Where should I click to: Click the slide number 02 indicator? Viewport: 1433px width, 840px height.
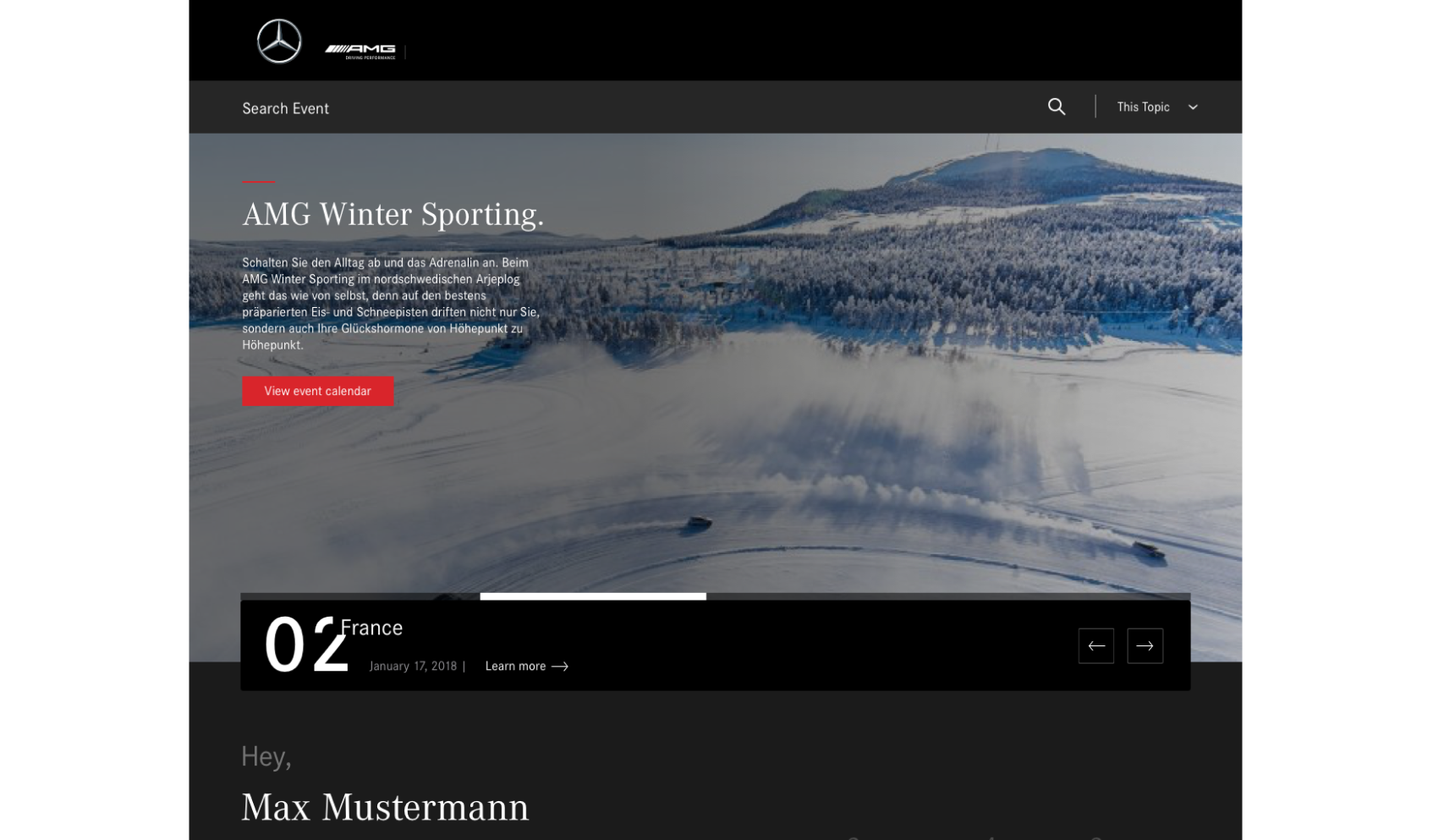coord(305,645)
